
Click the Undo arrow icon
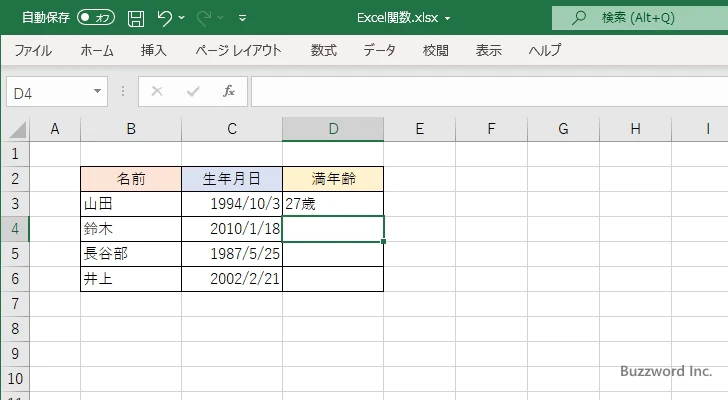tap(164, 18)
